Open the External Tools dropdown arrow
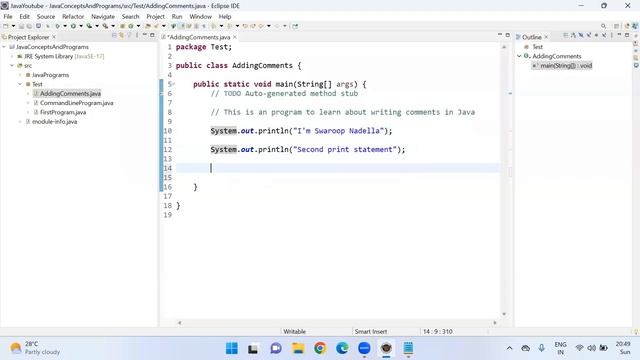The width and height of the screenshot is (640, 360). (x=113, y=26)
